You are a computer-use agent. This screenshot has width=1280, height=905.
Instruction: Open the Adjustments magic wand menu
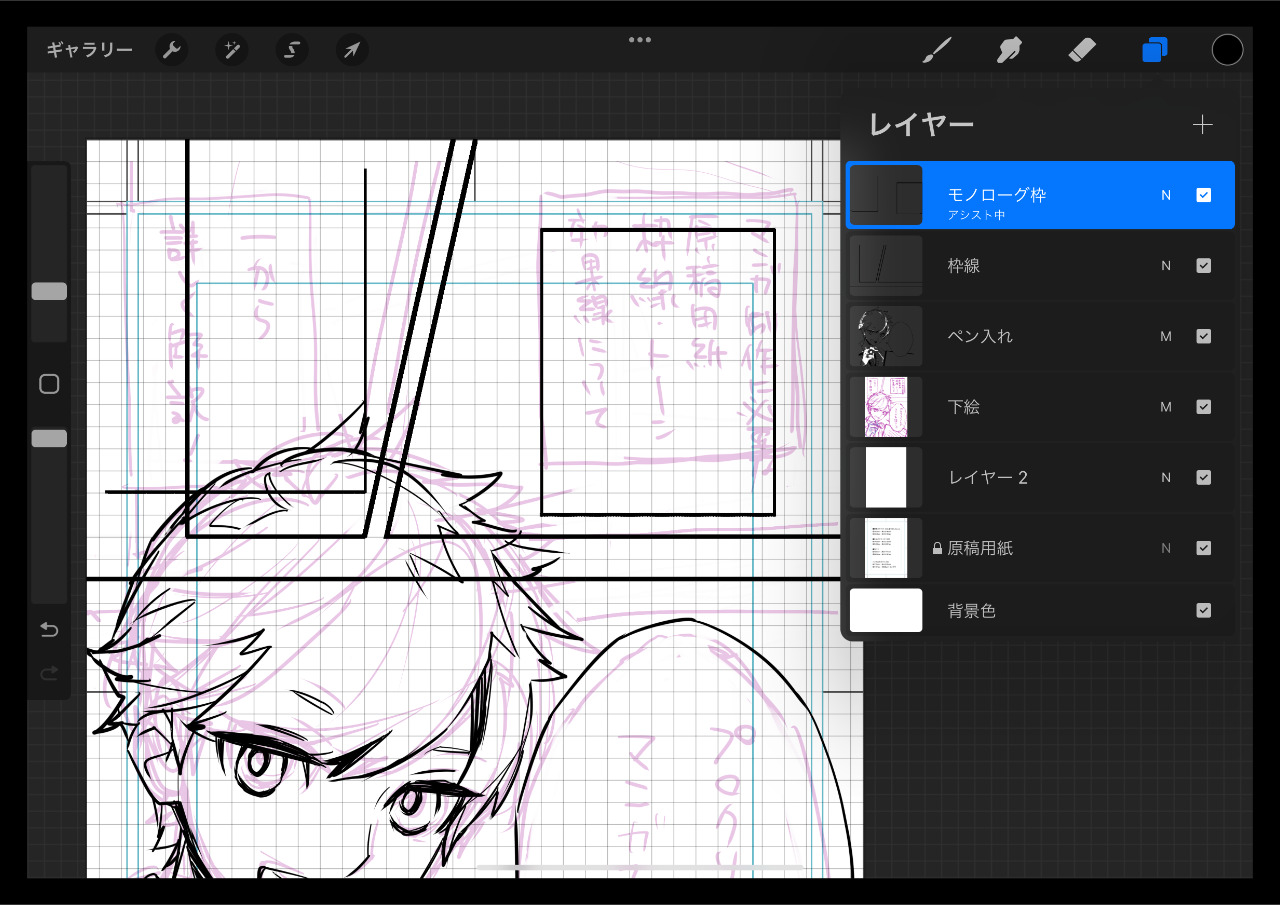coord(232,50)
